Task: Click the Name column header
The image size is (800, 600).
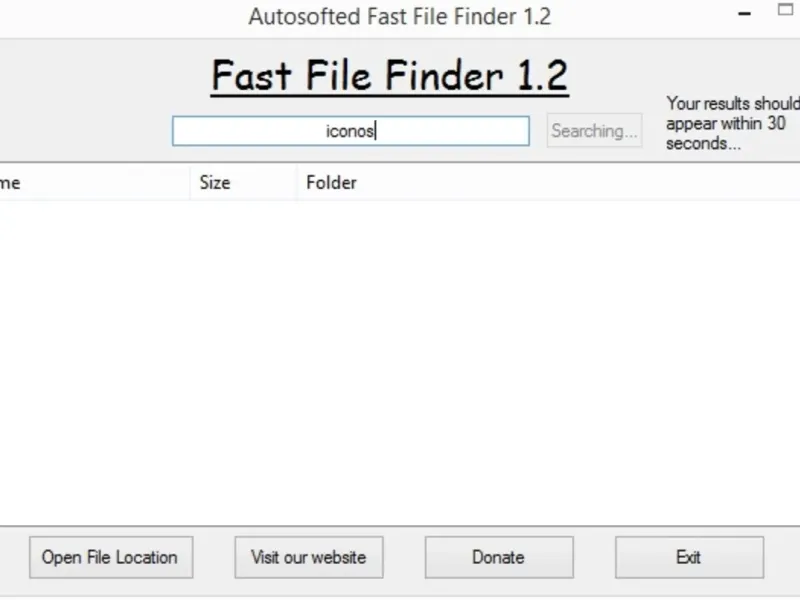Action: click(x=10, y=182)
